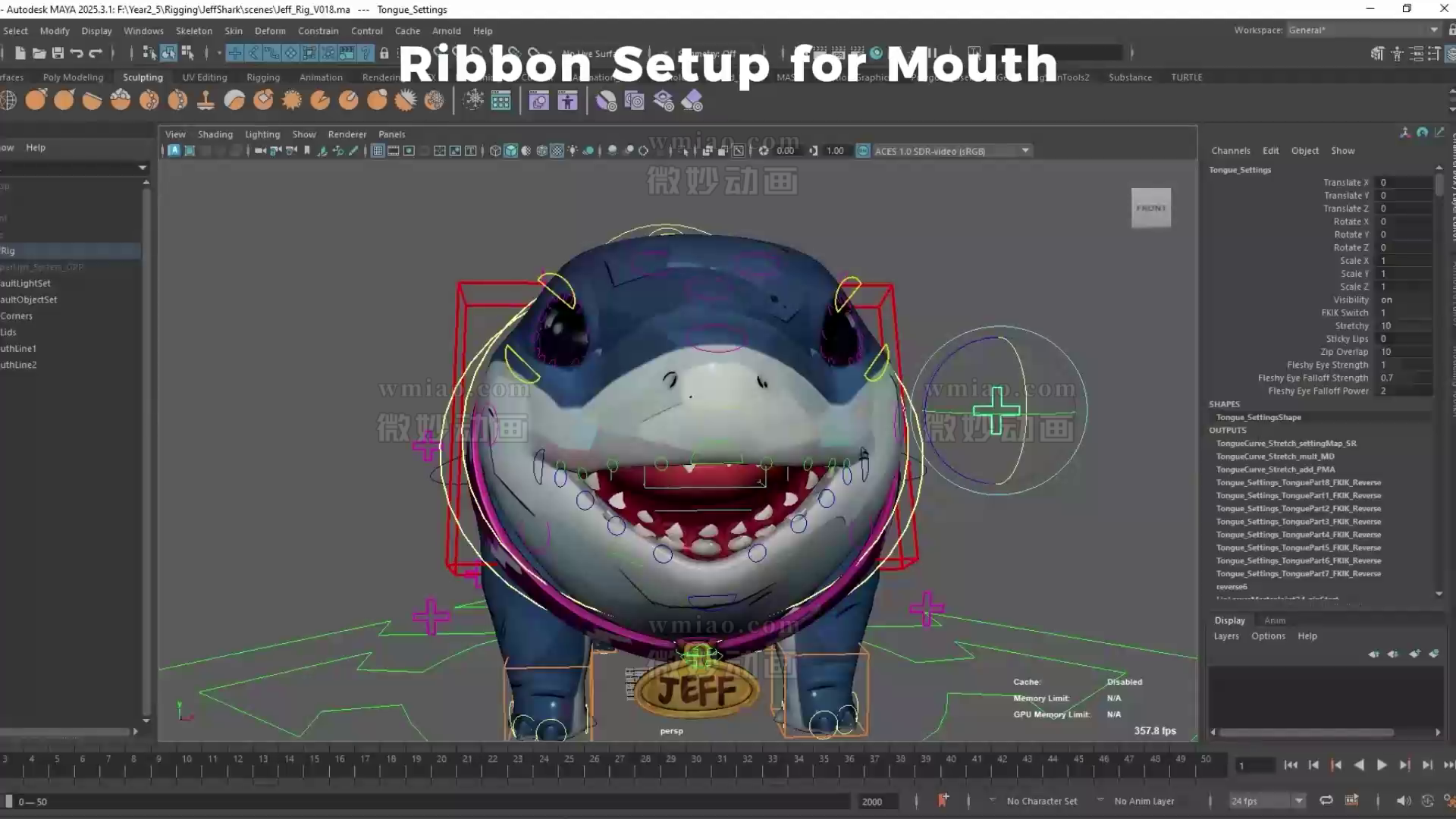Screen dimensions: 1456x819
Task: Toggle loop playback mode icon
Action: (x=1326, y=801)
